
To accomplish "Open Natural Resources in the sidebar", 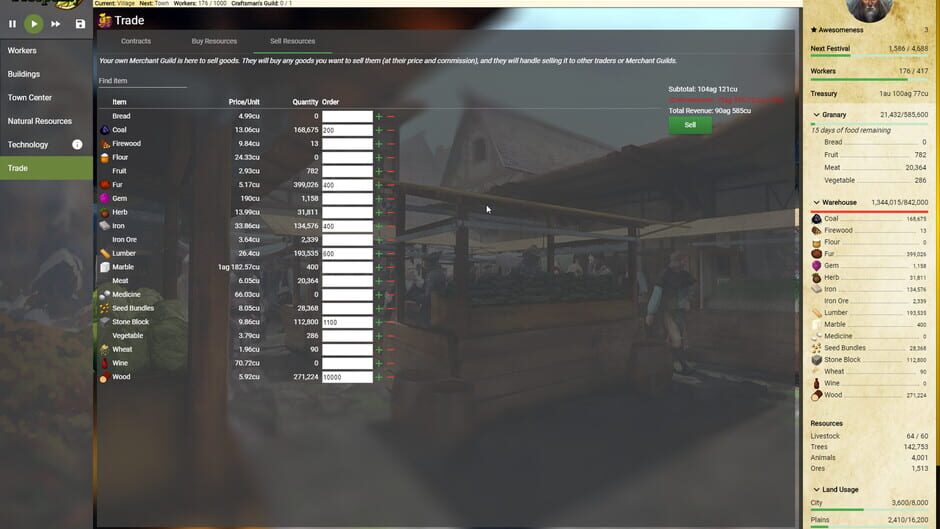I will pyautogui.click(x=46, y=121).
